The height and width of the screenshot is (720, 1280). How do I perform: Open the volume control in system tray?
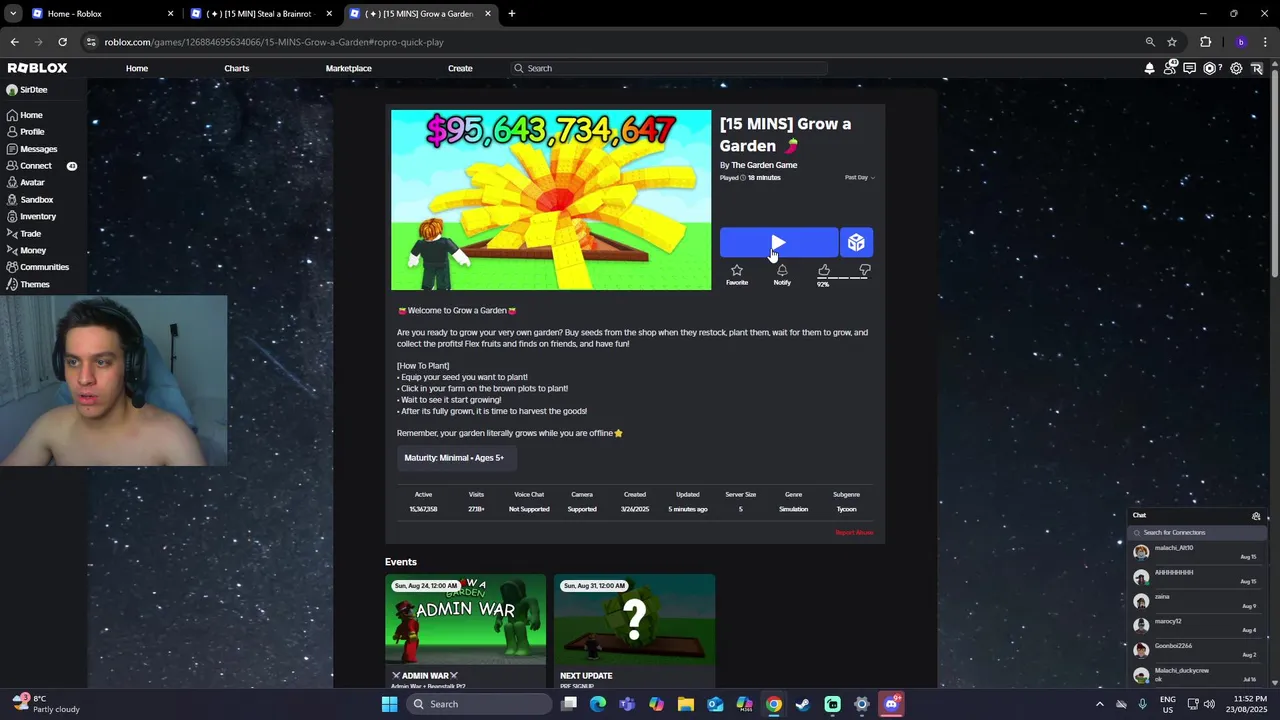(1209, 704)
